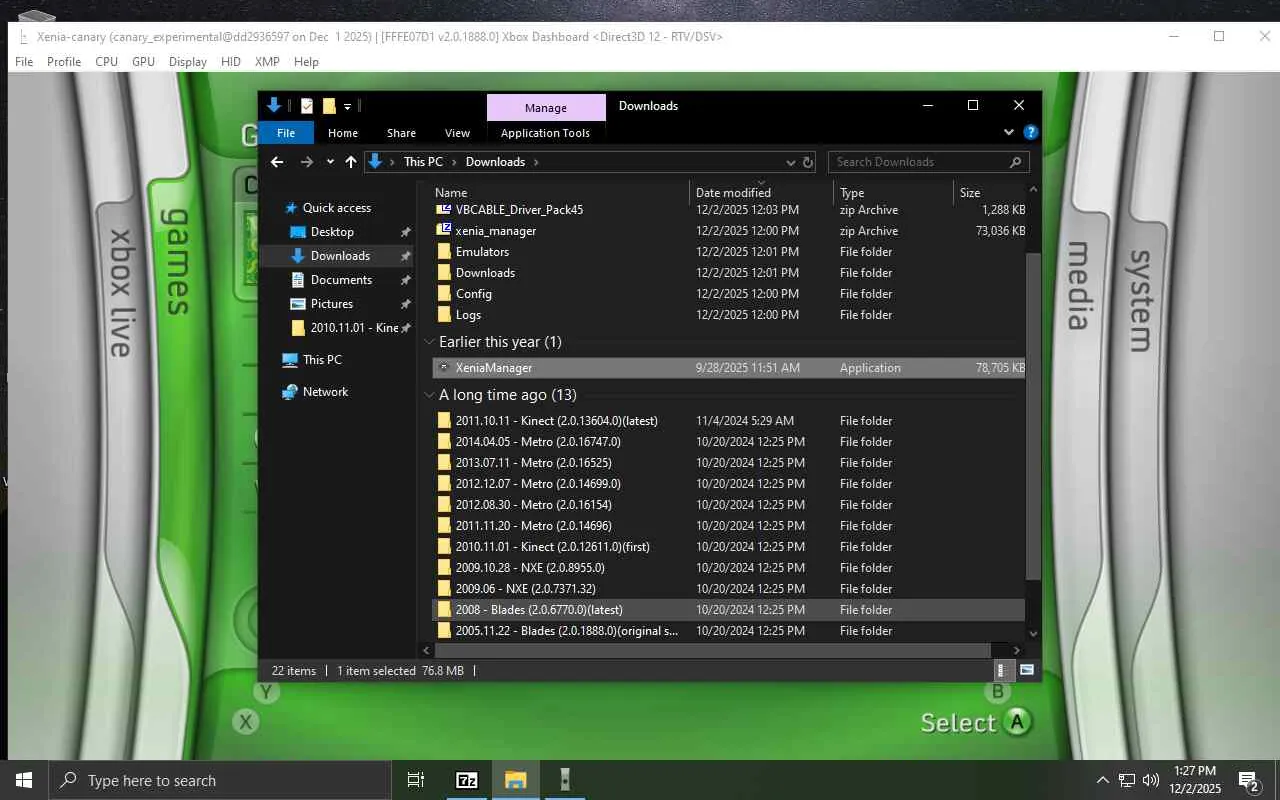Go up one folder level with Up arrow
This screenshot has height=800, width=1280.
coord(351,162)
